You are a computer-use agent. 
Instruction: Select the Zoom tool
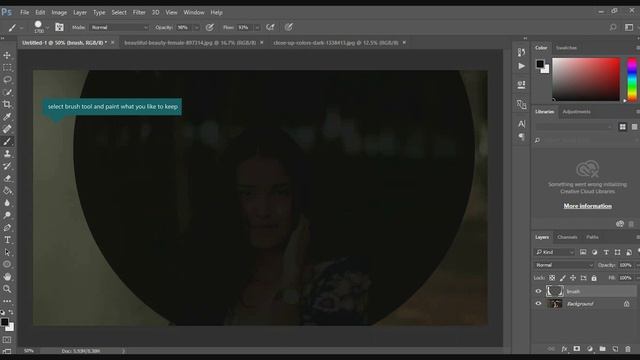click(x=7, y=289)
